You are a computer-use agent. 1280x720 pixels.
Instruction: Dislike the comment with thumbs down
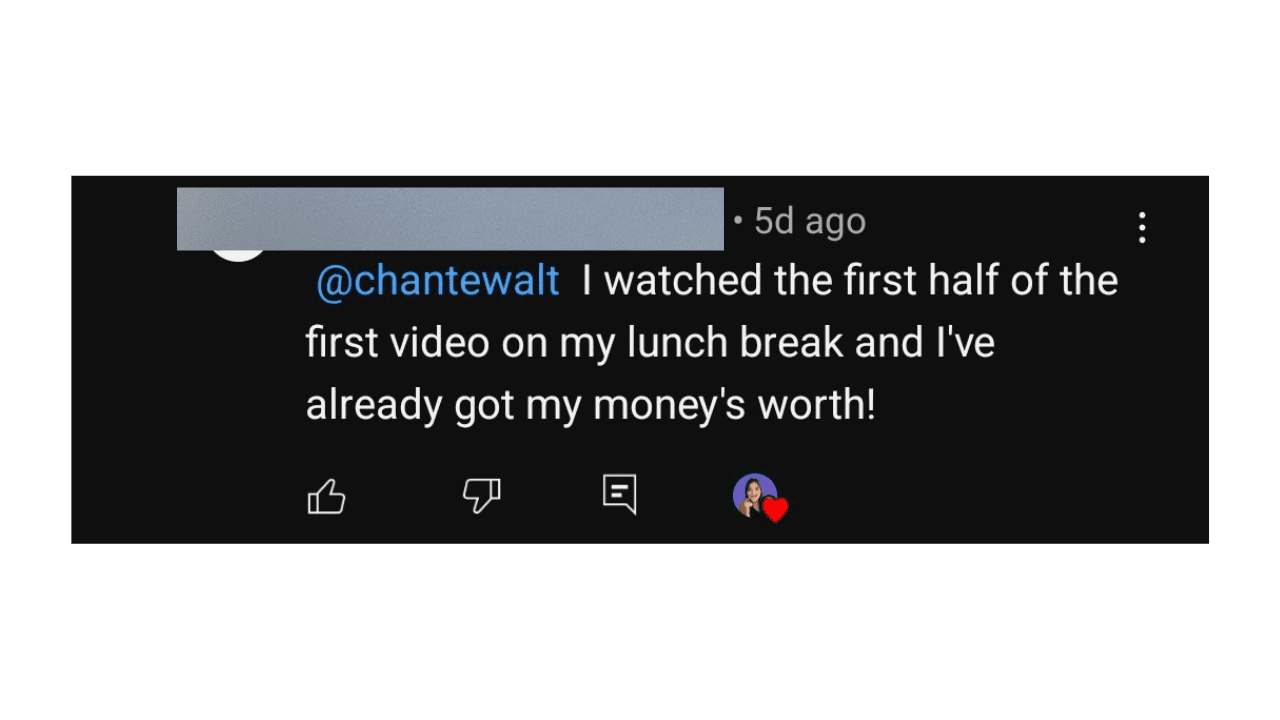tap(481, 495)
